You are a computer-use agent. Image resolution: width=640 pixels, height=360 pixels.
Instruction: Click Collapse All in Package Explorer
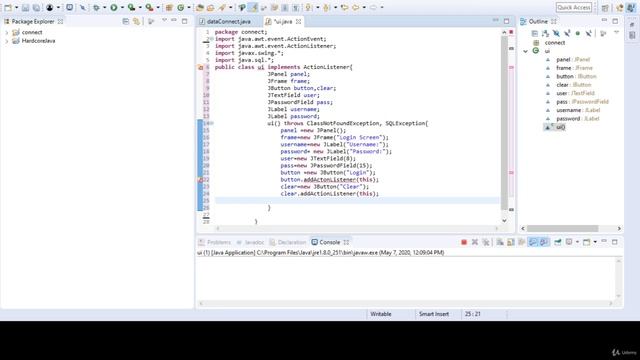coord(126,21)
